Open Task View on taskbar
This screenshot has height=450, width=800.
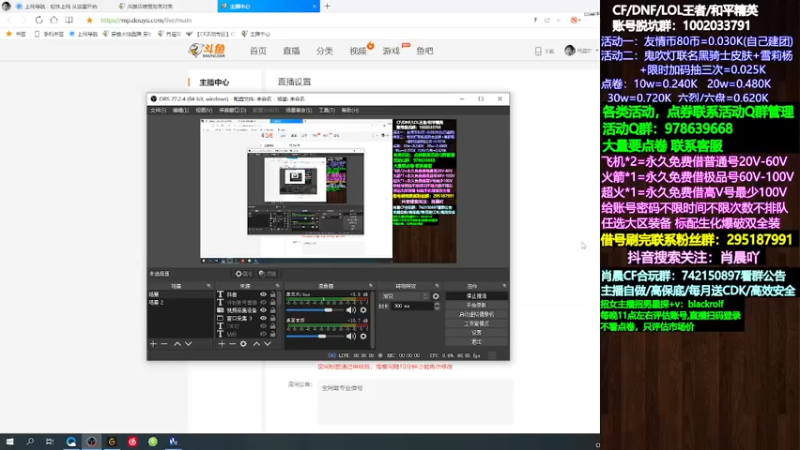(x=49, y=442)
